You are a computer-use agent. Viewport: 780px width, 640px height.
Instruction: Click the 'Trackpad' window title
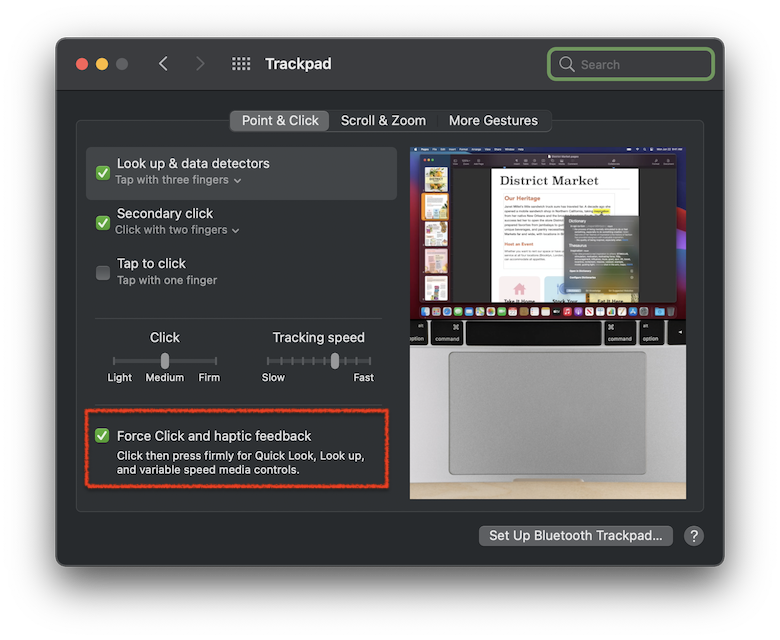click(x=298, y=64)
